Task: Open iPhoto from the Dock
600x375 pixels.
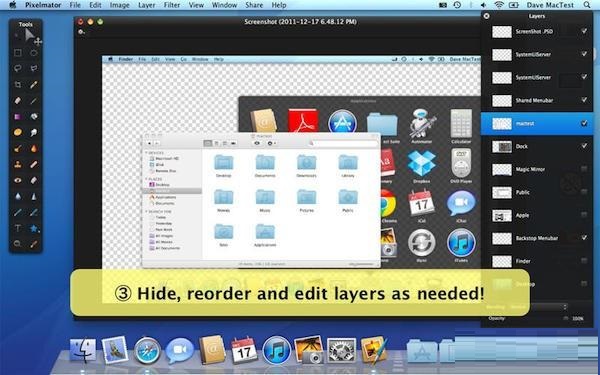Action: tap(309, 350)
